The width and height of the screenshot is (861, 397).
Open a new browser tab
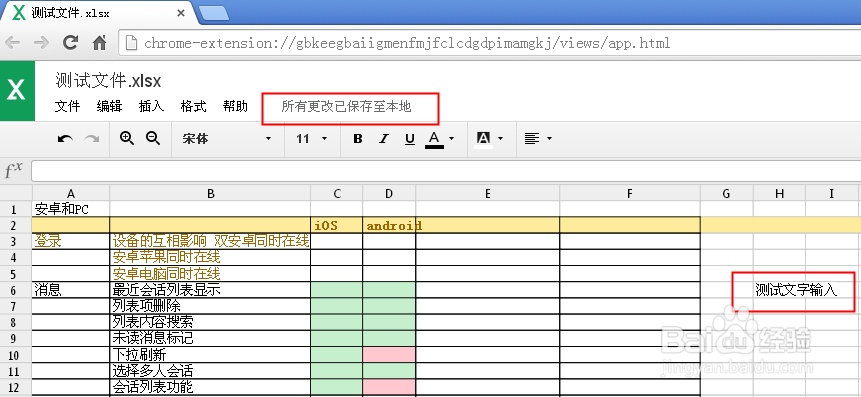point(214,13)
